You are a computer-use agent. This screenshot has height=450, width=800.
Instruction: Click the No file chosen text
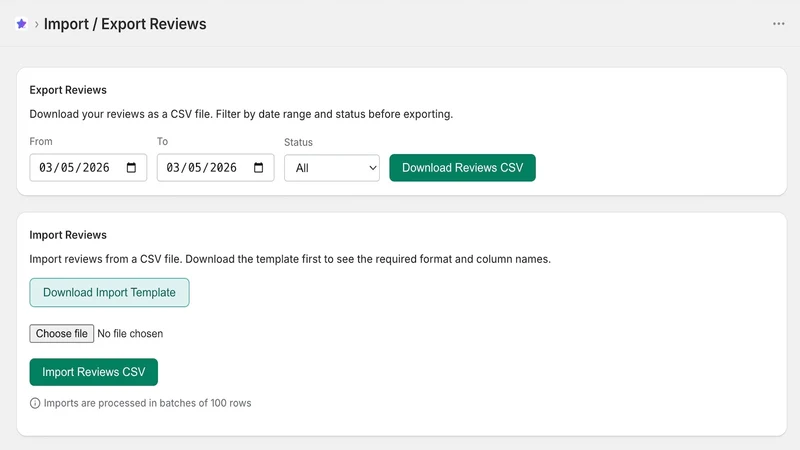tap(130, 334)
